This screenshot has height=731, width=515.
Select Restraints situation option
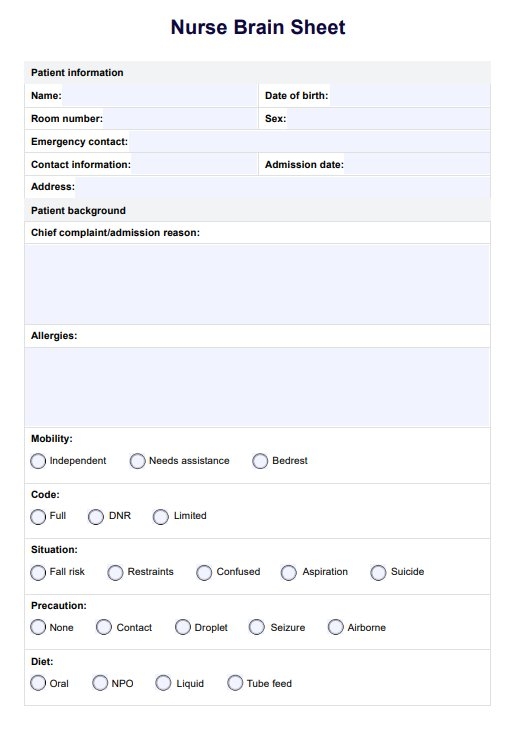(x=116, y=572)
